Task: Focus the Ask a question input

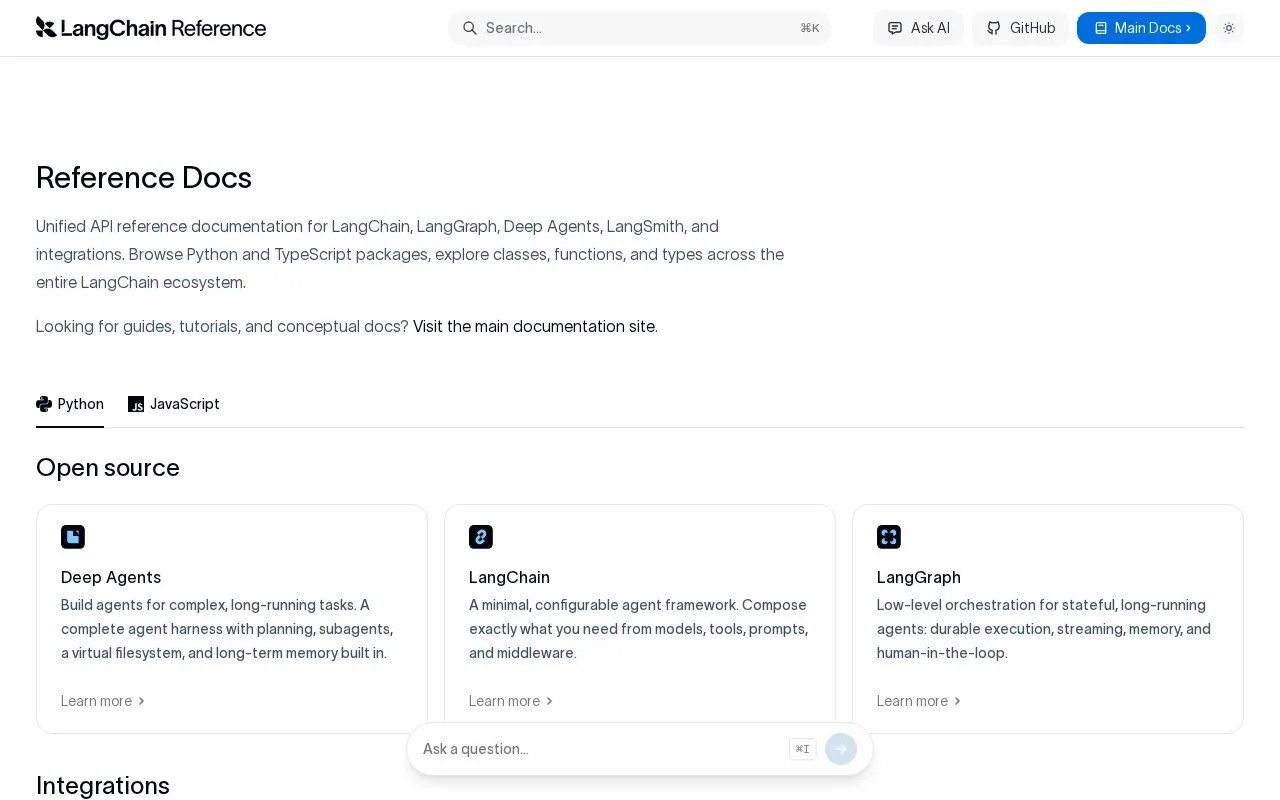Action: 600,749
